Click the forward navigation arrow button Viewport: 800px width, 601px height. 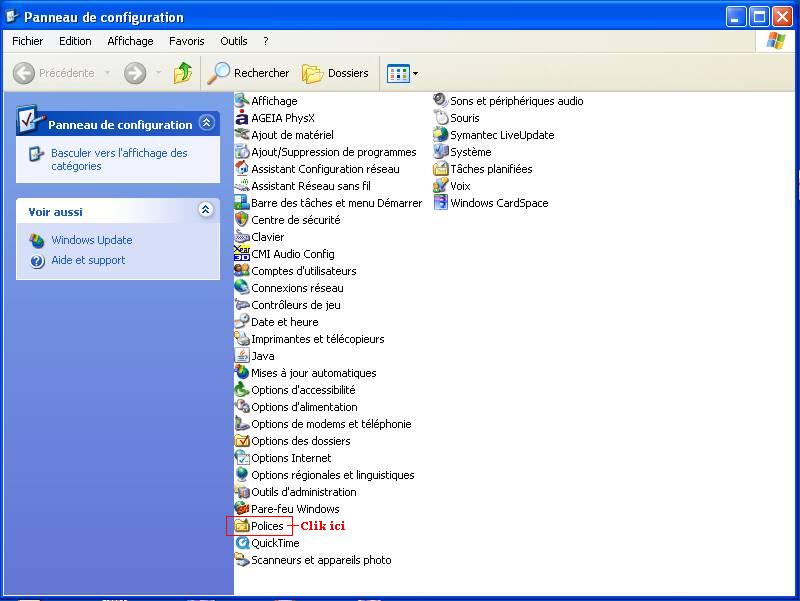tap(135, 73)
